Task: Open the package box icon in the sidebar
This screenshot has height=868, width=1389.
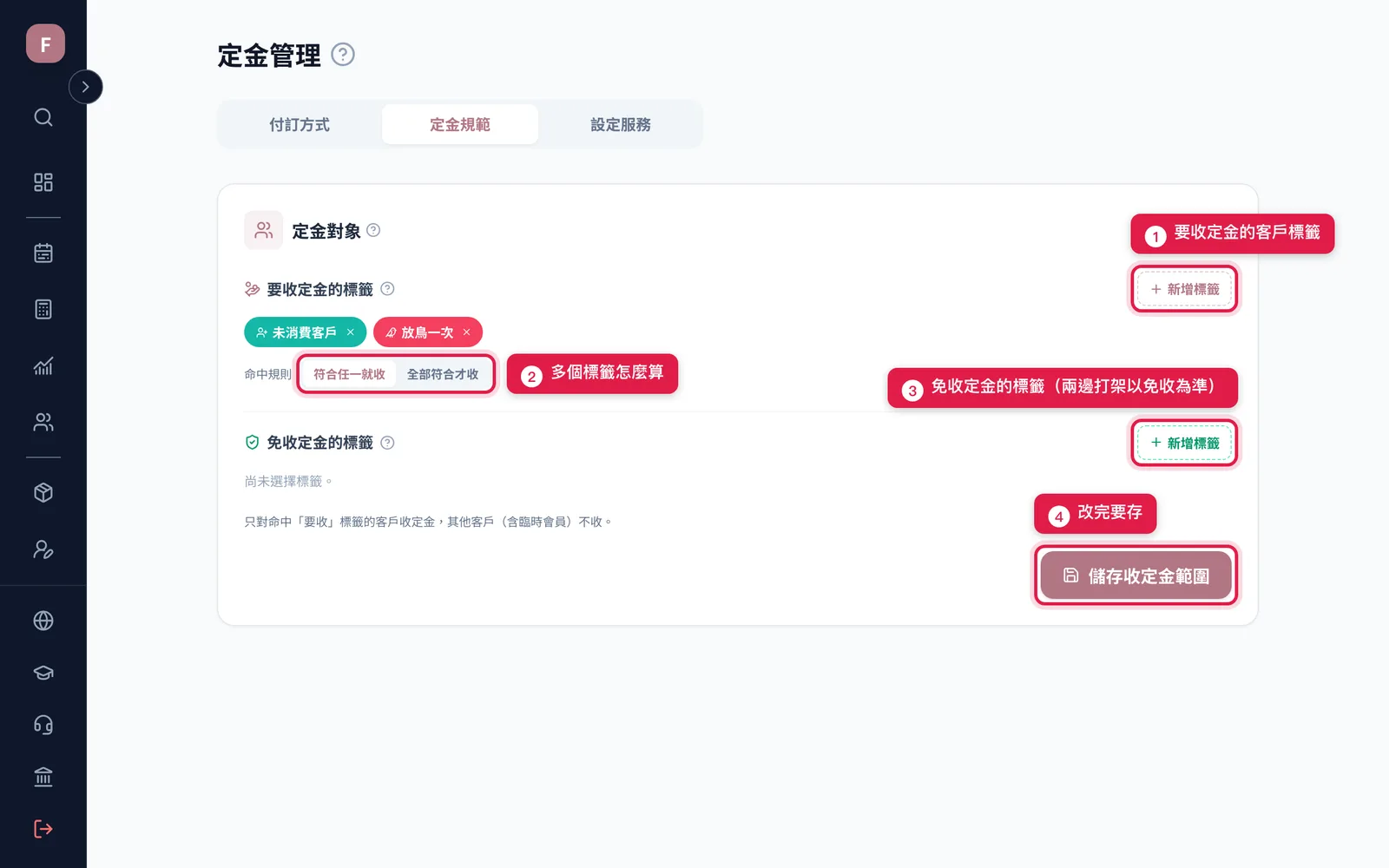Action: (x=43, y=493)
